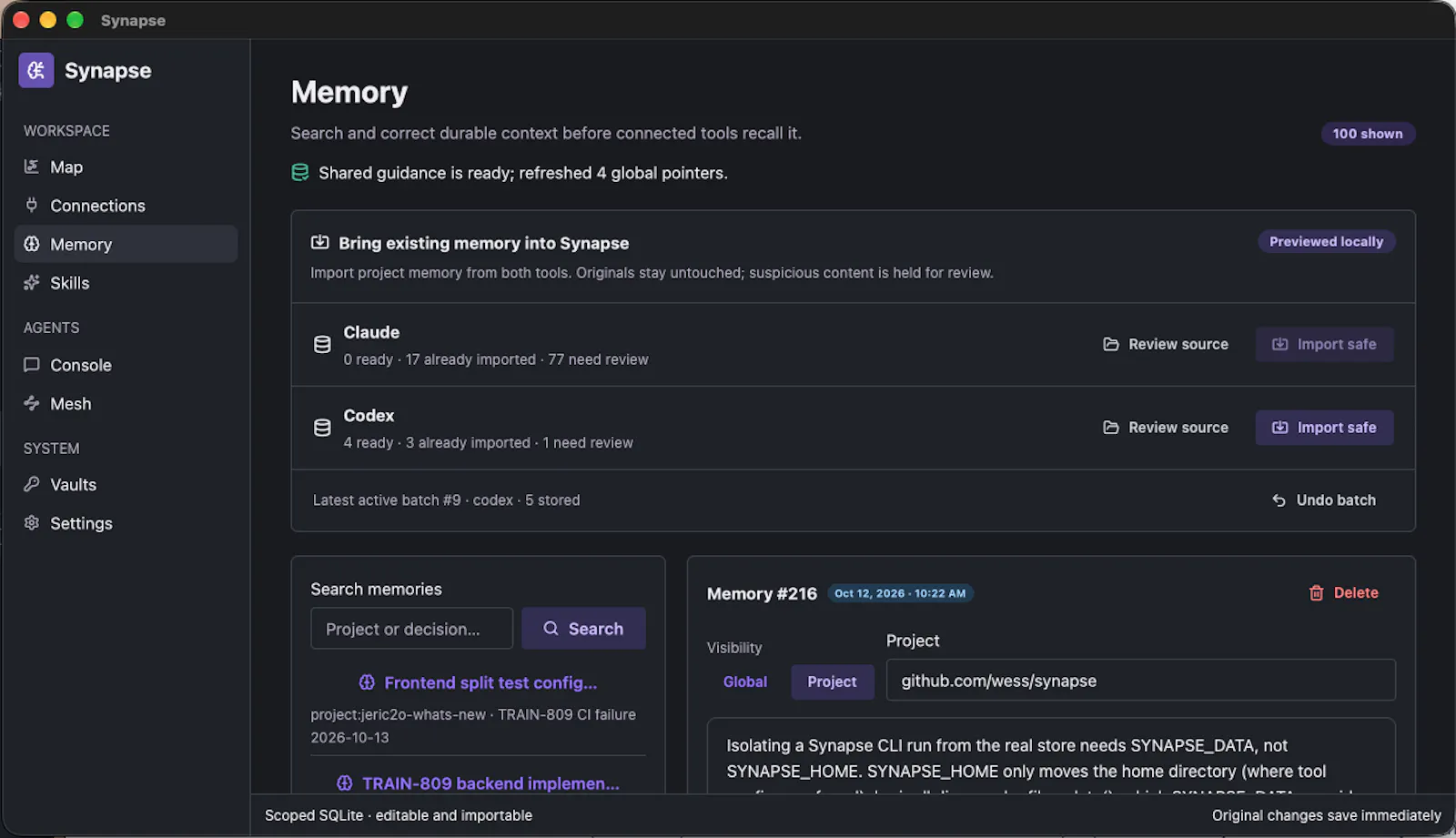Click 'project:jeric2o-whats-new' text
This screenshot has width=1456, height=838.
coord(398,714)
